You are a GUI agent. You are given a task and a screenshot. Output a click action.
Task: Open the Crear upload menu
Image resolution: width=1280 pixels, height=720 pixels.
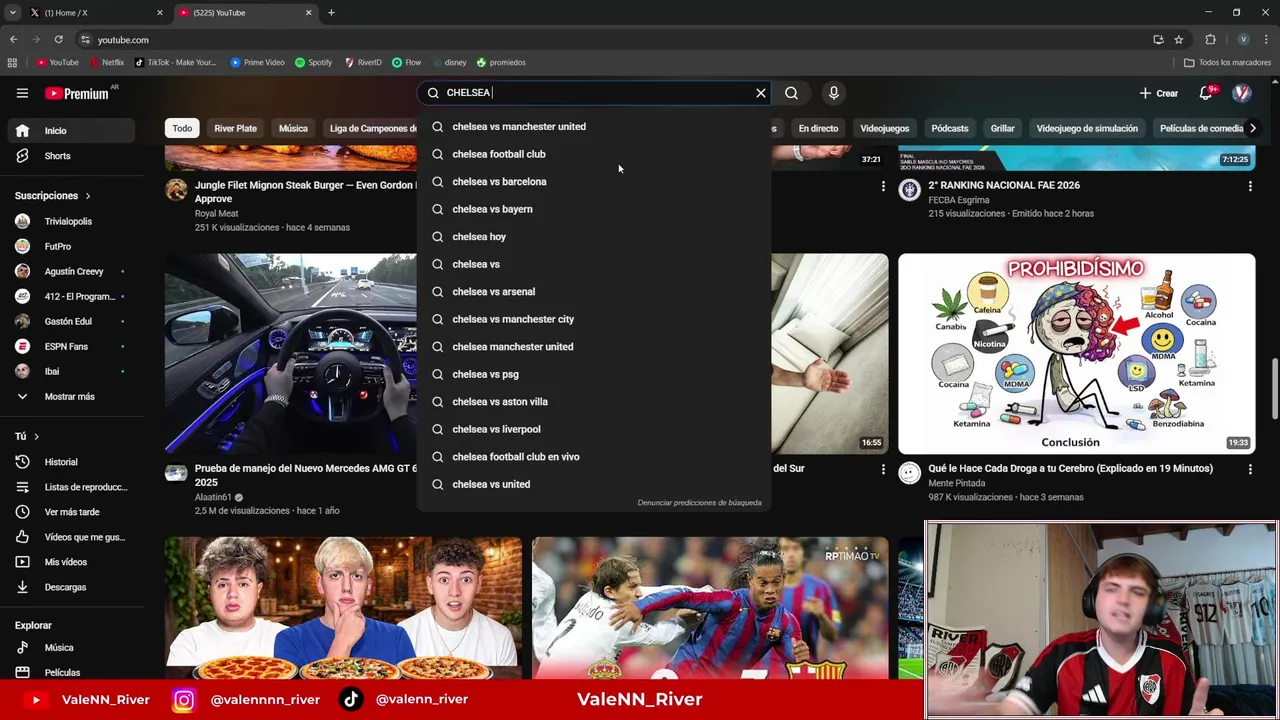[1159, 93]
